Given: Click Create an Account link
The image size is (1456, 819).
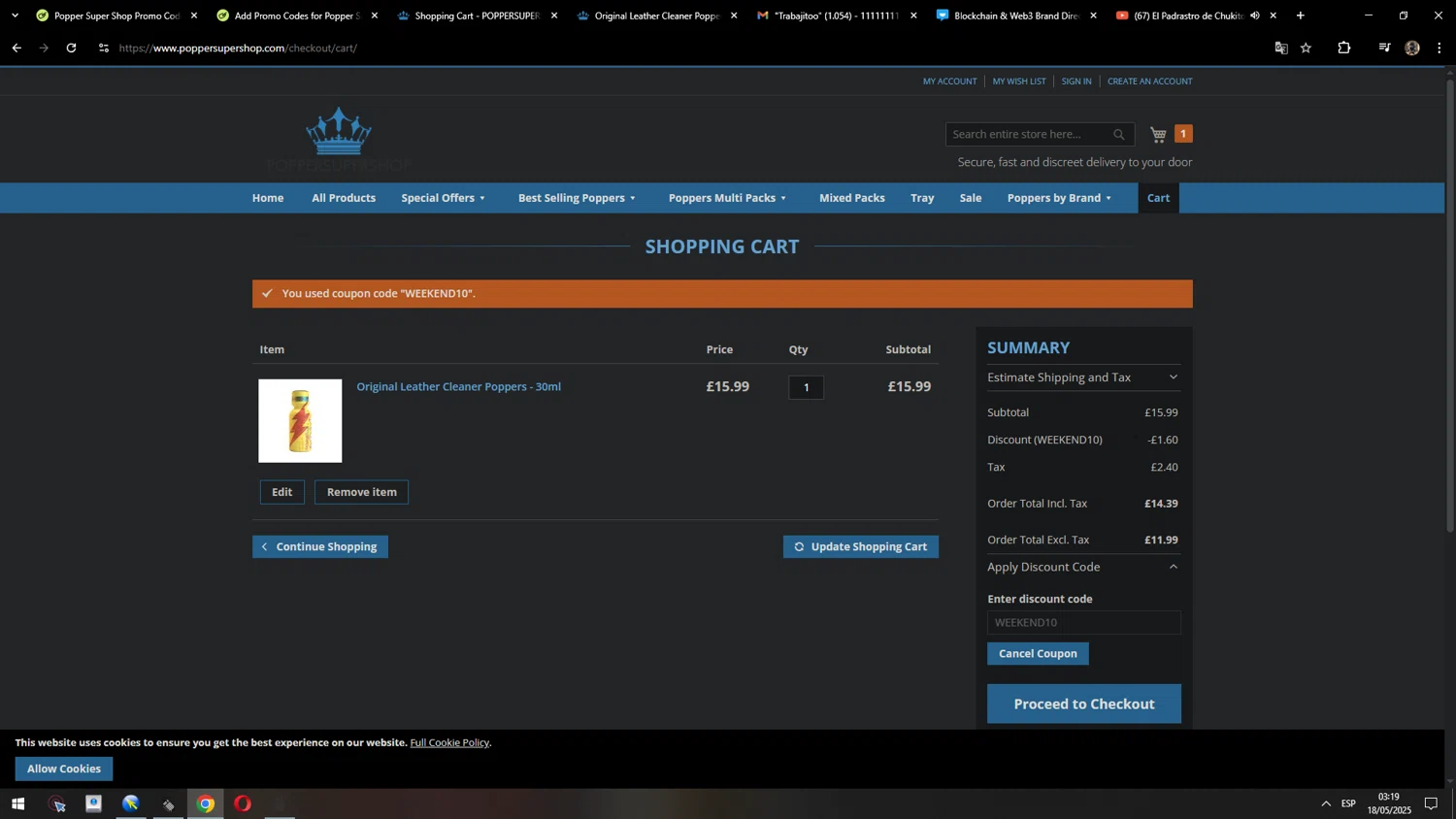Looking at the screenshot, I should 1150,82.
